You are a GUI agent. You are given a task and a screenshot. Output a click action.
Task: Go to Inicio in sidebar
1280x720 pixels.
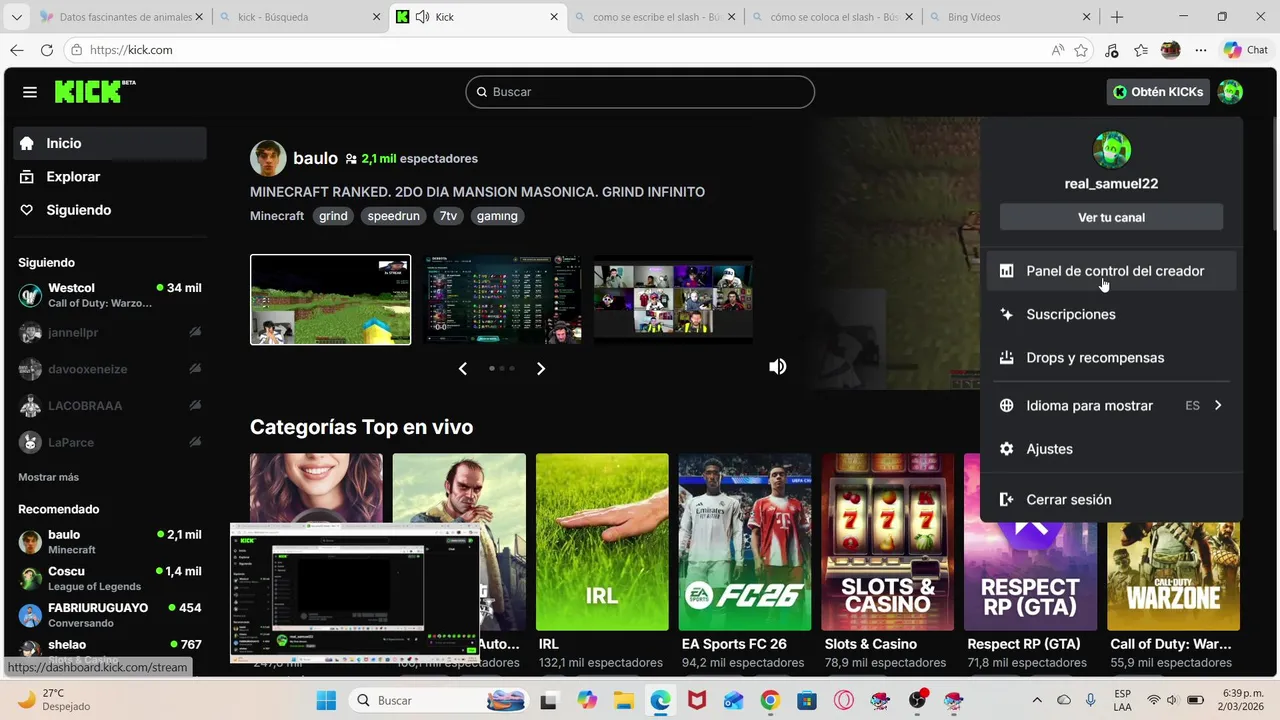pyautogui.click(x=110, y=143)
